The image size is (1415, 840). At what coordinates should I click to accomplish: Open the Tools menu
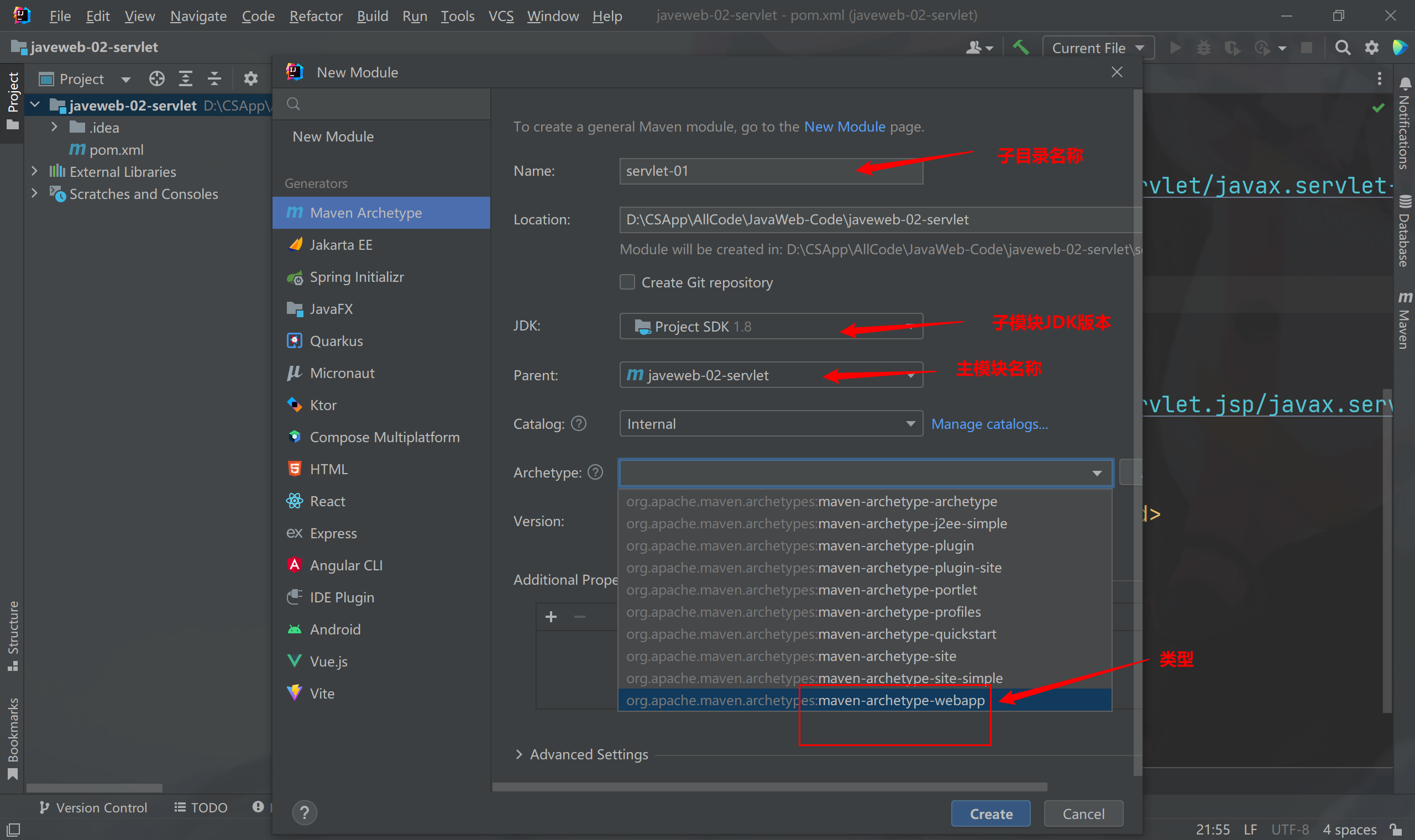pyautogui.click(x=457, y=16)
